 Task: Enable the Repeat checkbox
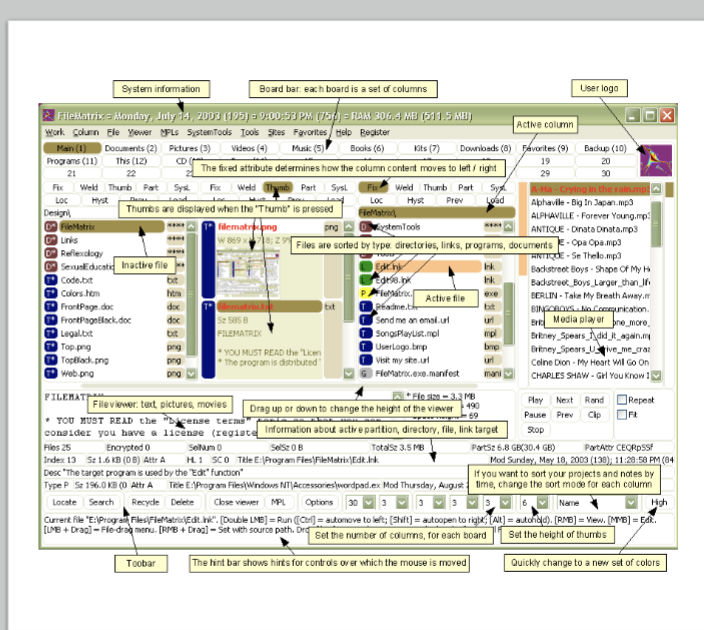(622, 400)
